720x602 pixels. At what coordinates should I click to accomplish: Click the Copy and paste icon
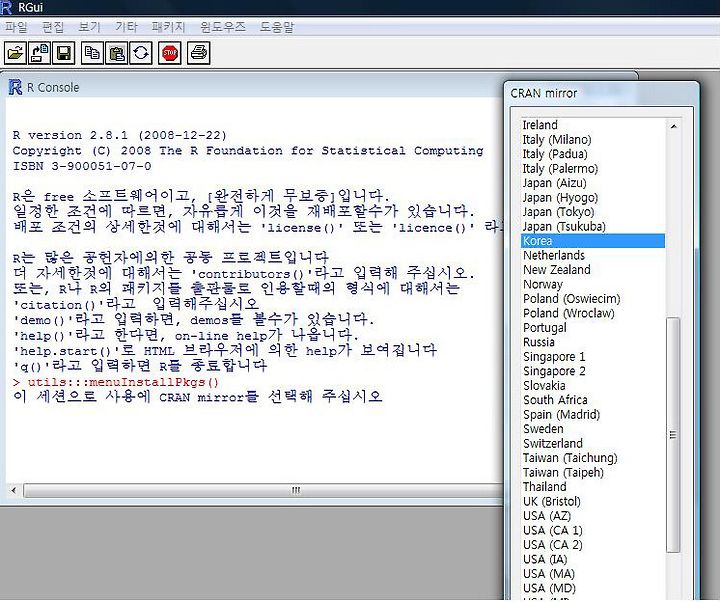coord(141,53)
